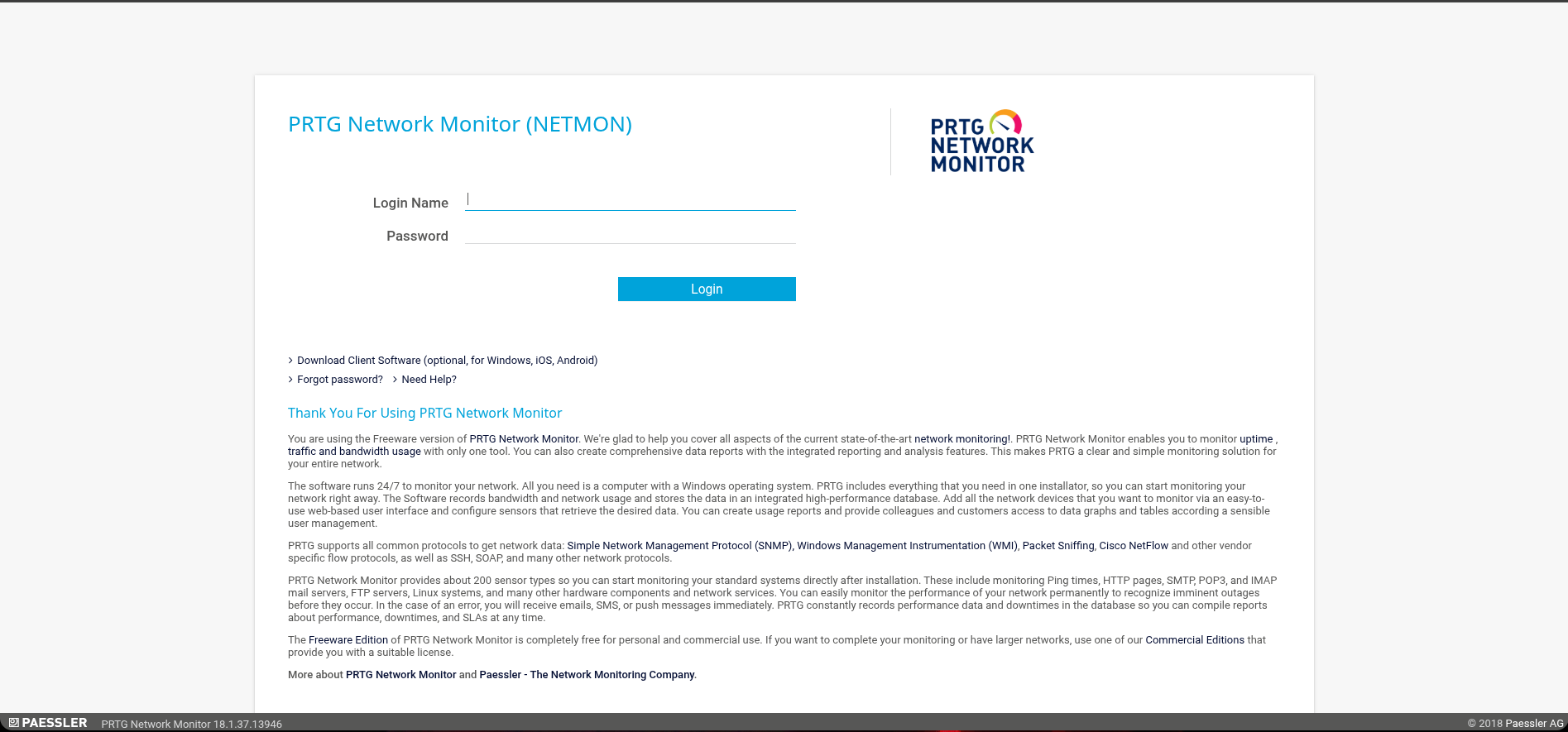The height and width of the screenshot is (732, 1568).
Task: Open the Commercial Editions link
Action: coord(1195,640)
